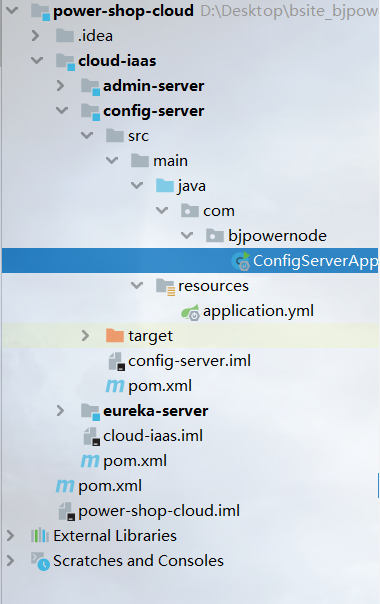Image resolution: width=380 pixels, height=604 pixels.
Task: Click the cloud-iaas module folder icon
Action: click(x=66, y=62)
